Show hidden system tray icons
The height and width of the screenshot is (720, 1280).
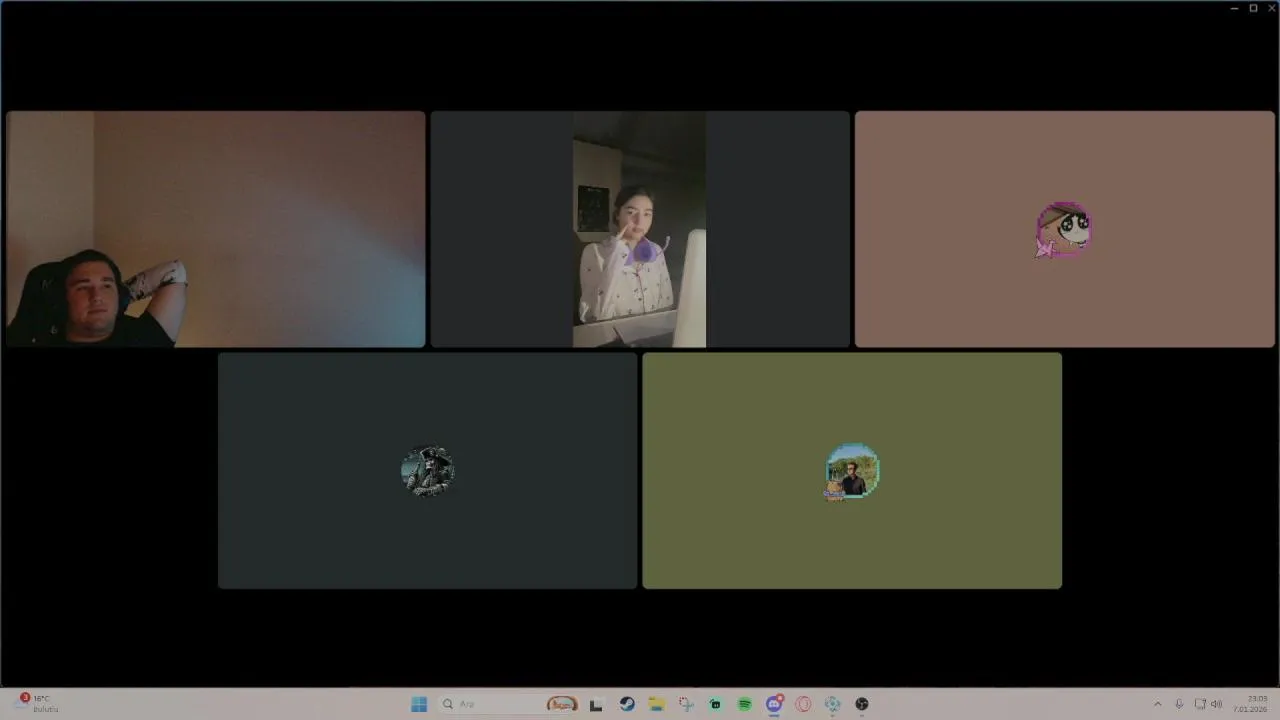click(1158, 704)
